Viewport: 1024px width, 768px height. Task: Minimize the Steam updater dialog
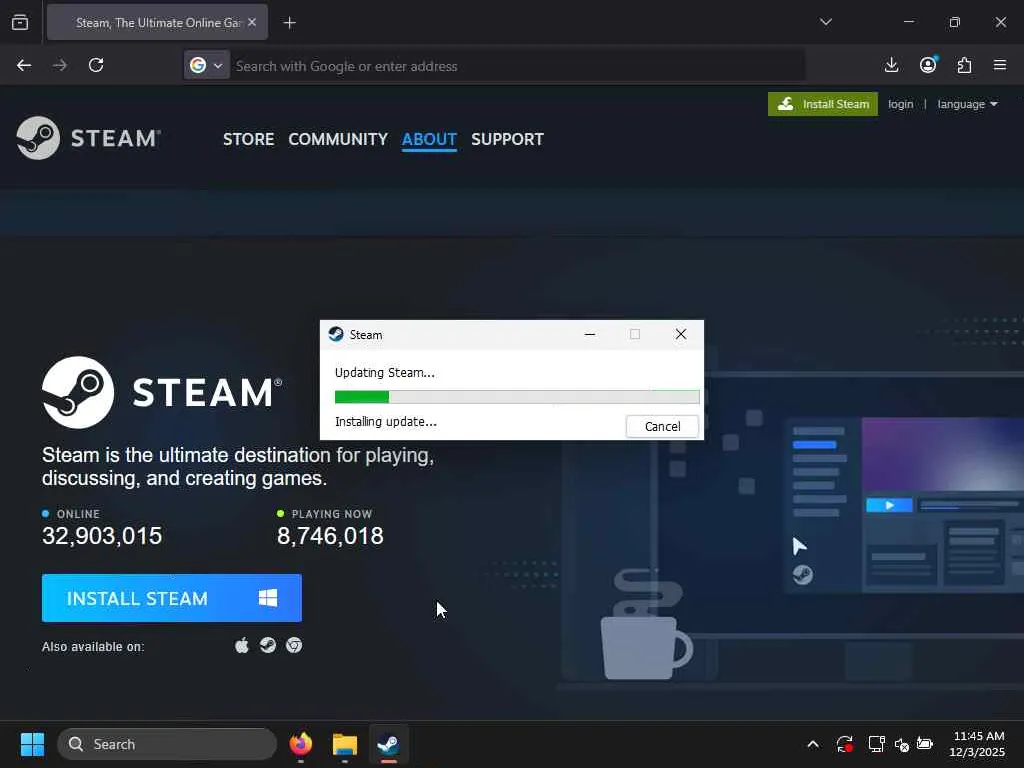[x=590, y=334]
